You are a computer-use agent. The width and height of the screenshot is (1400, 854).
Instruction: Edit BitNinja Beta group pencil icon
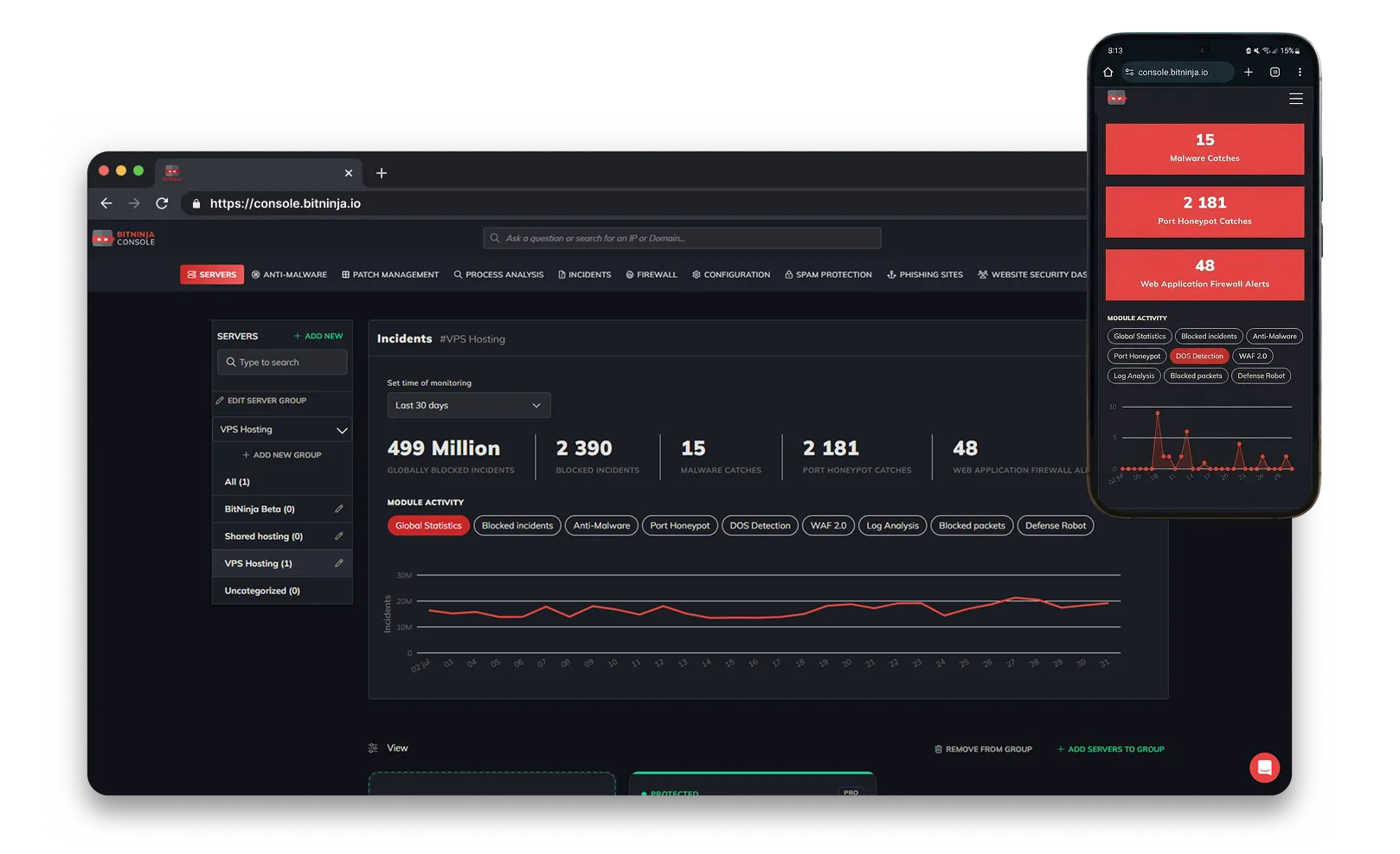[x=338, y=509]
